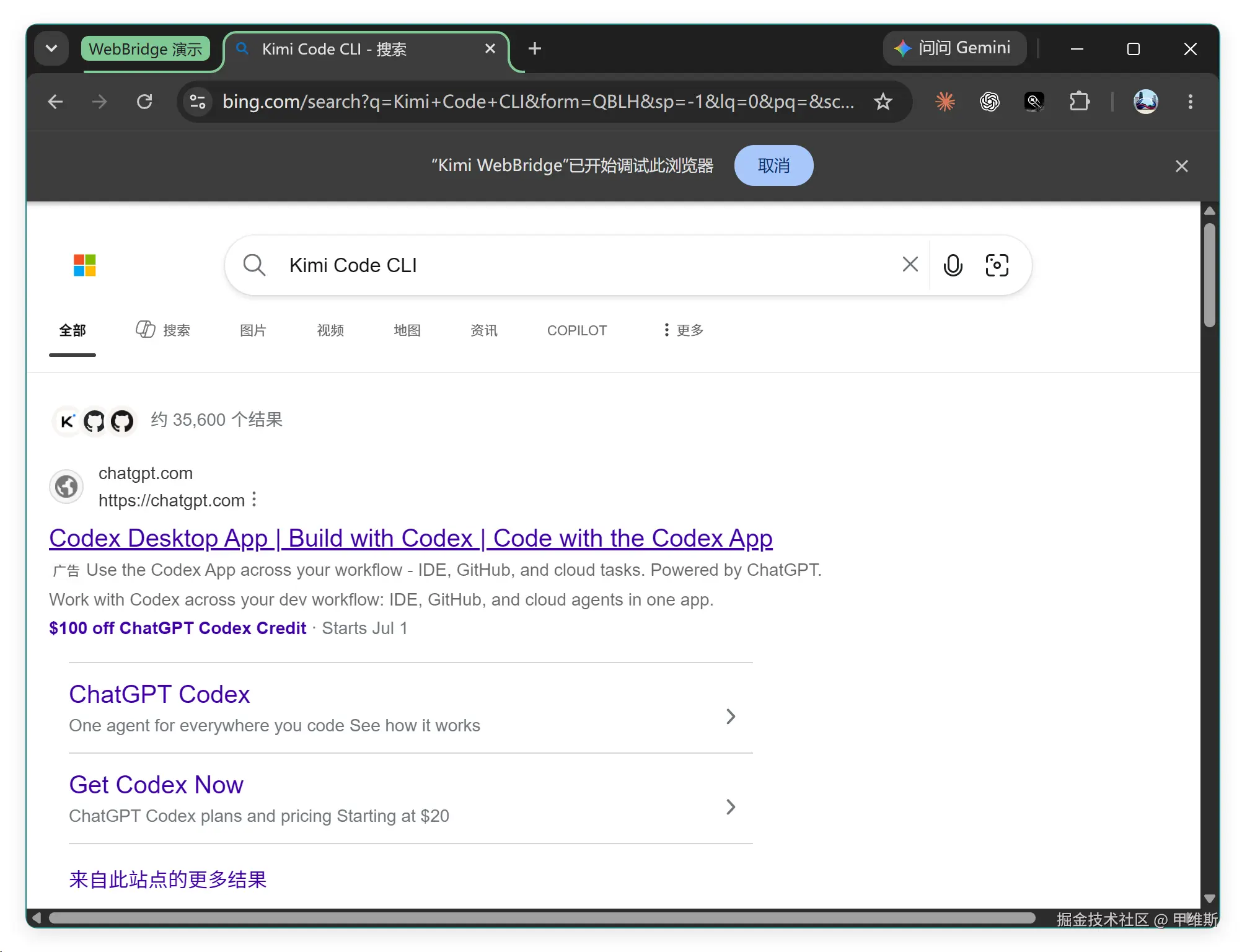
Task: Click the chatgpt.com globe favicon
Action: (66, 487)
